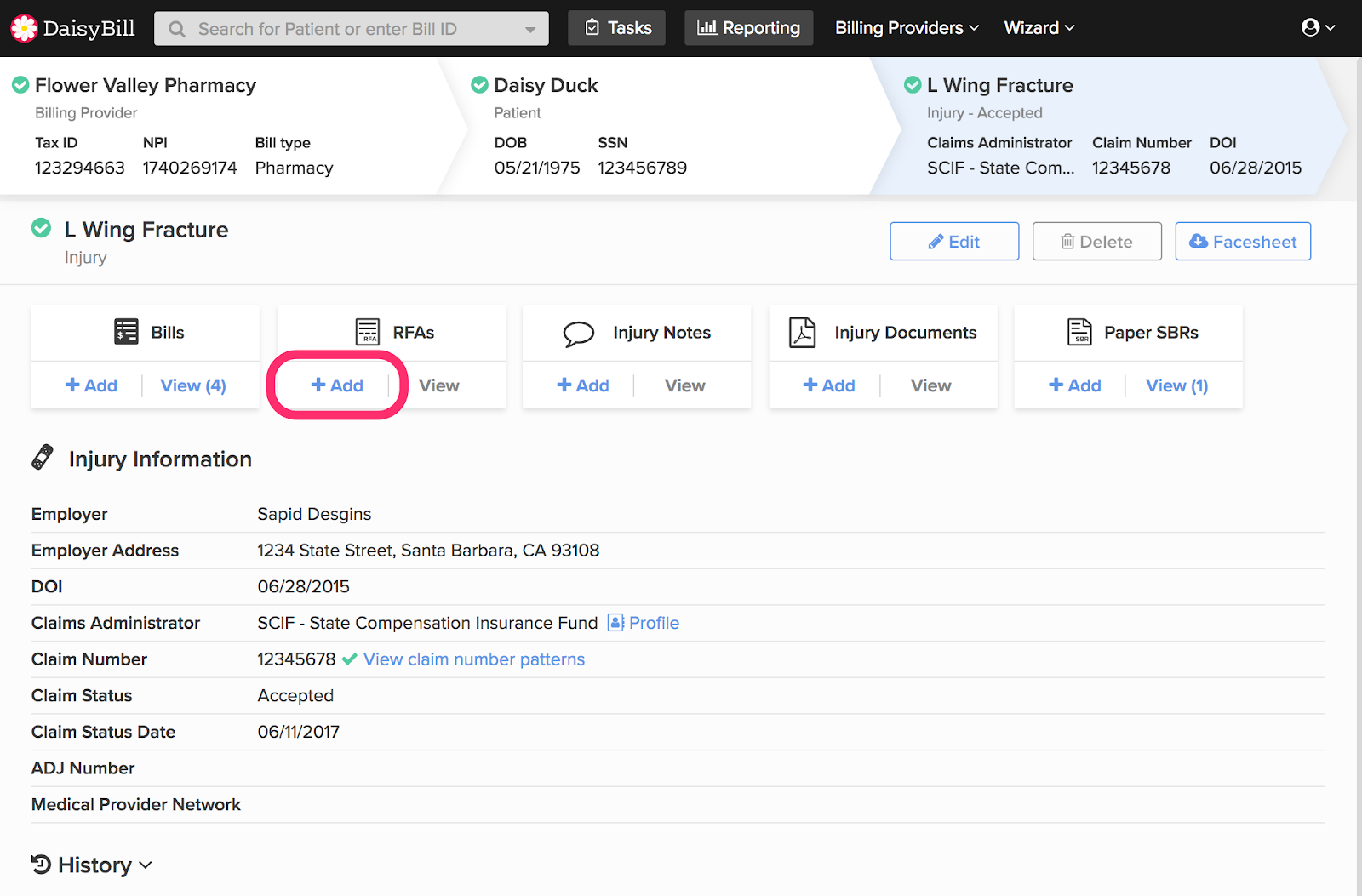The height and width of the screenshot is (896, 1362).
Task: View the 1 paper SBR
Action: pyautogui.click(x=1177, y=385)
